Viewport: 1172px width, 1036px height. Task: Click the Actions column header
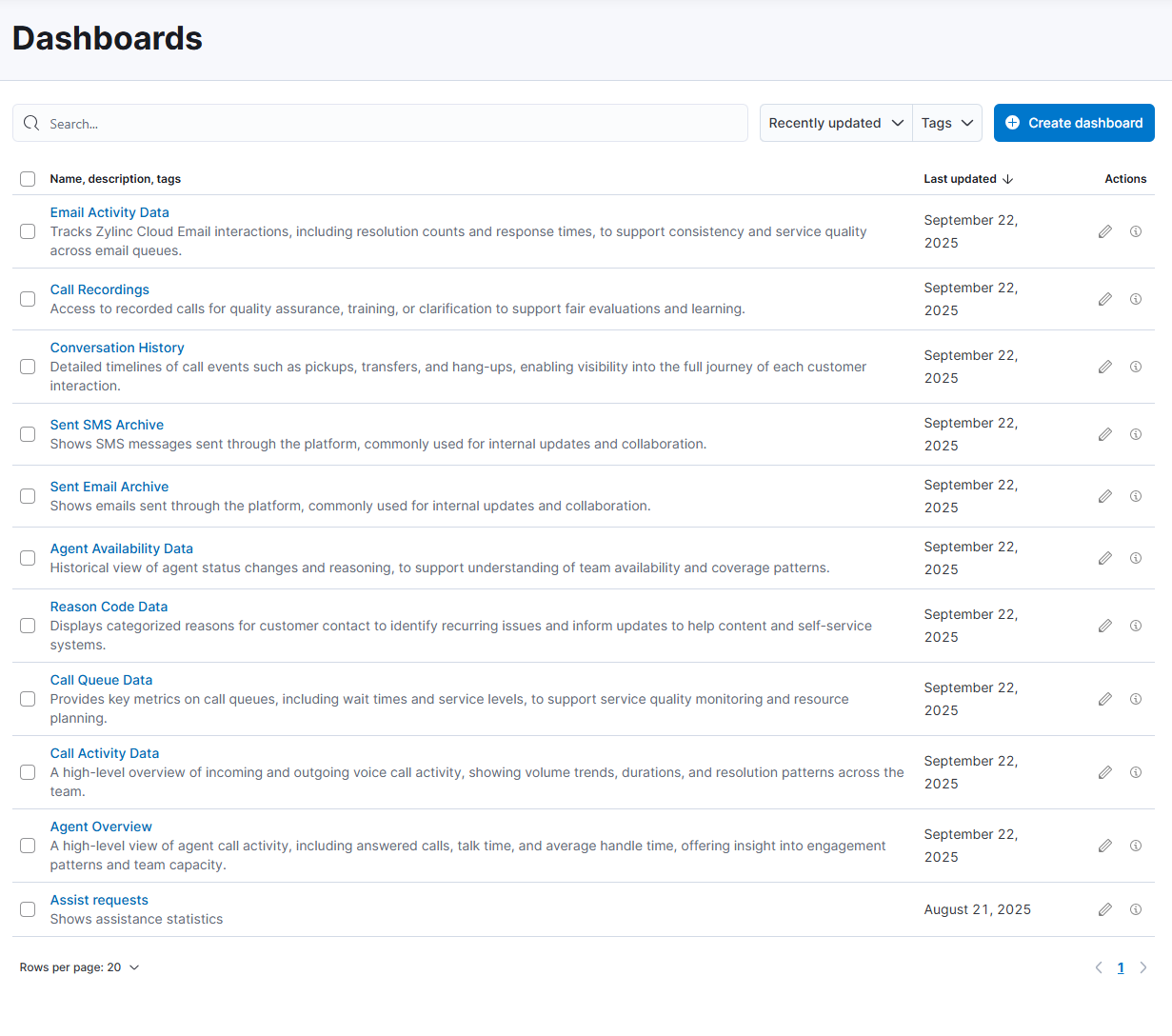pyautogui.click(x=1125, y=179)
